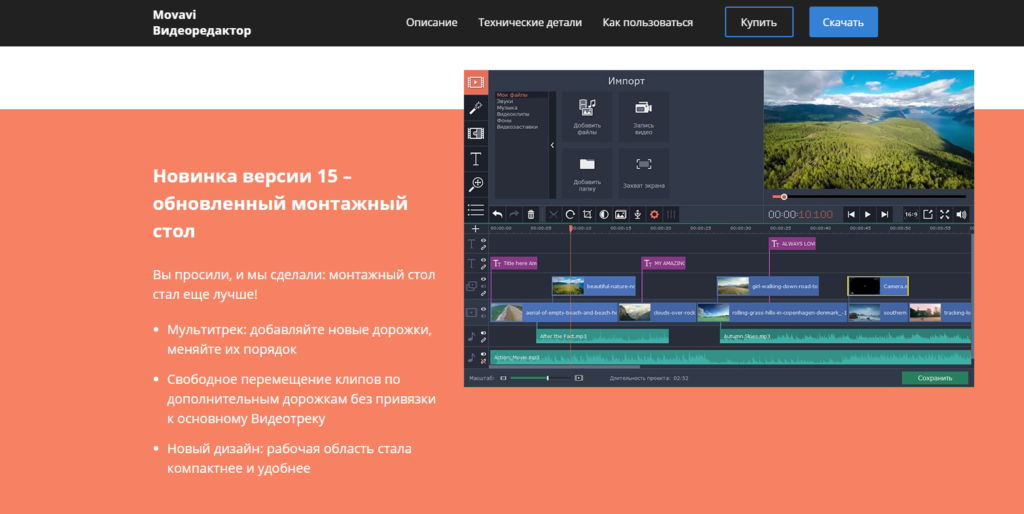Open Технические детали in top navigation

[x=530, y=22]
